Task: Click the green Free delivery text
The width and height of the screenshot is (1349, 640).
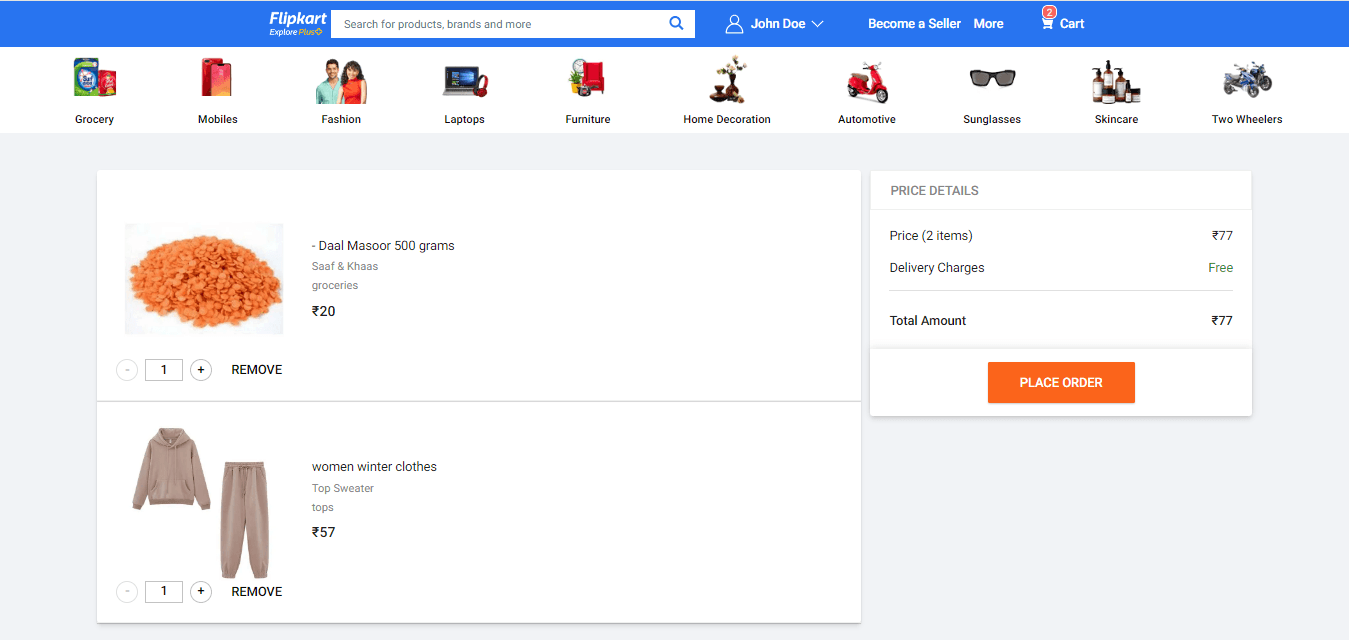Action: [x=1220, y=268]
